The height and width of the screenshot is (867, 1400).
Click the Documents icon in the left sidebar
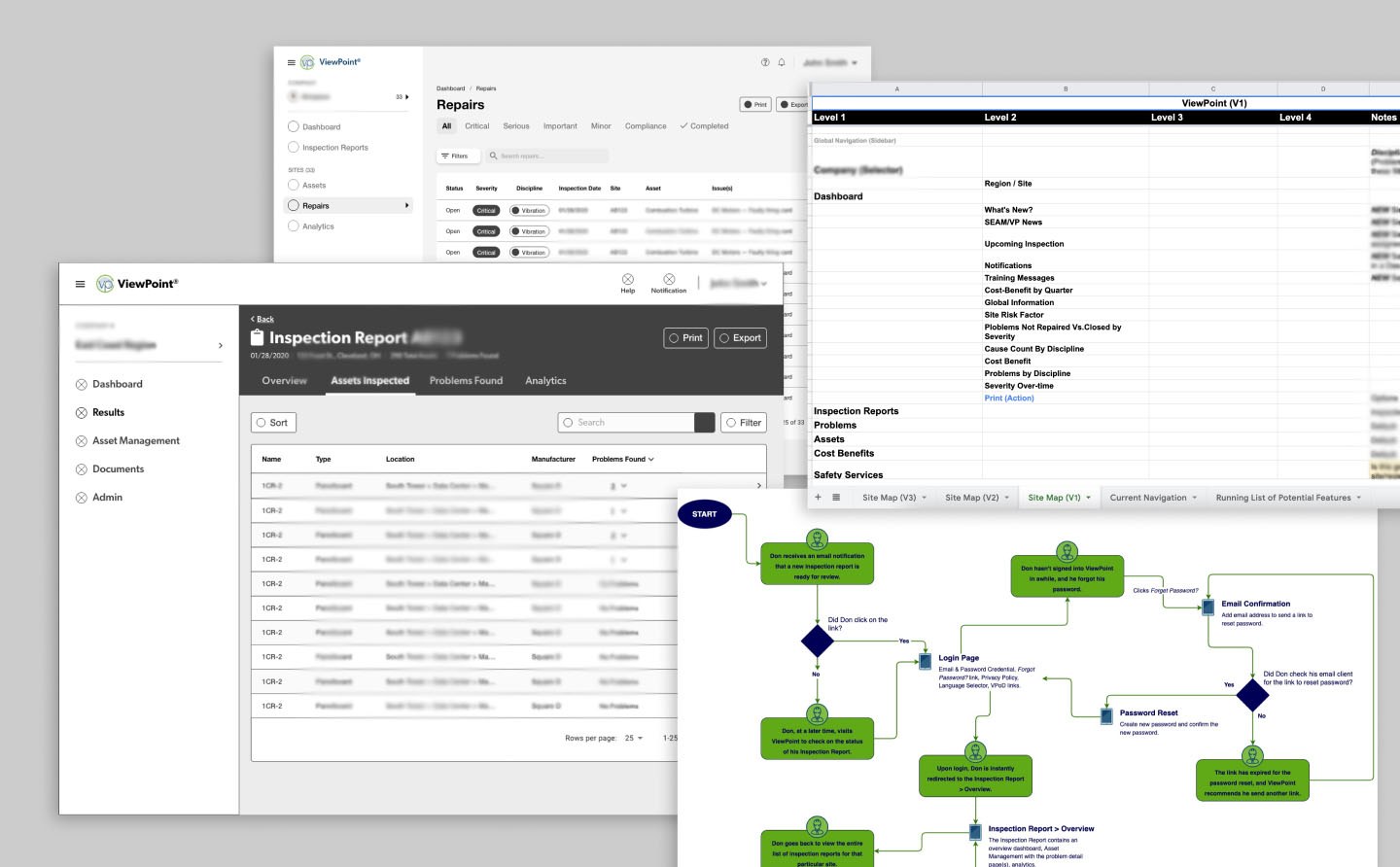[82, 469]
